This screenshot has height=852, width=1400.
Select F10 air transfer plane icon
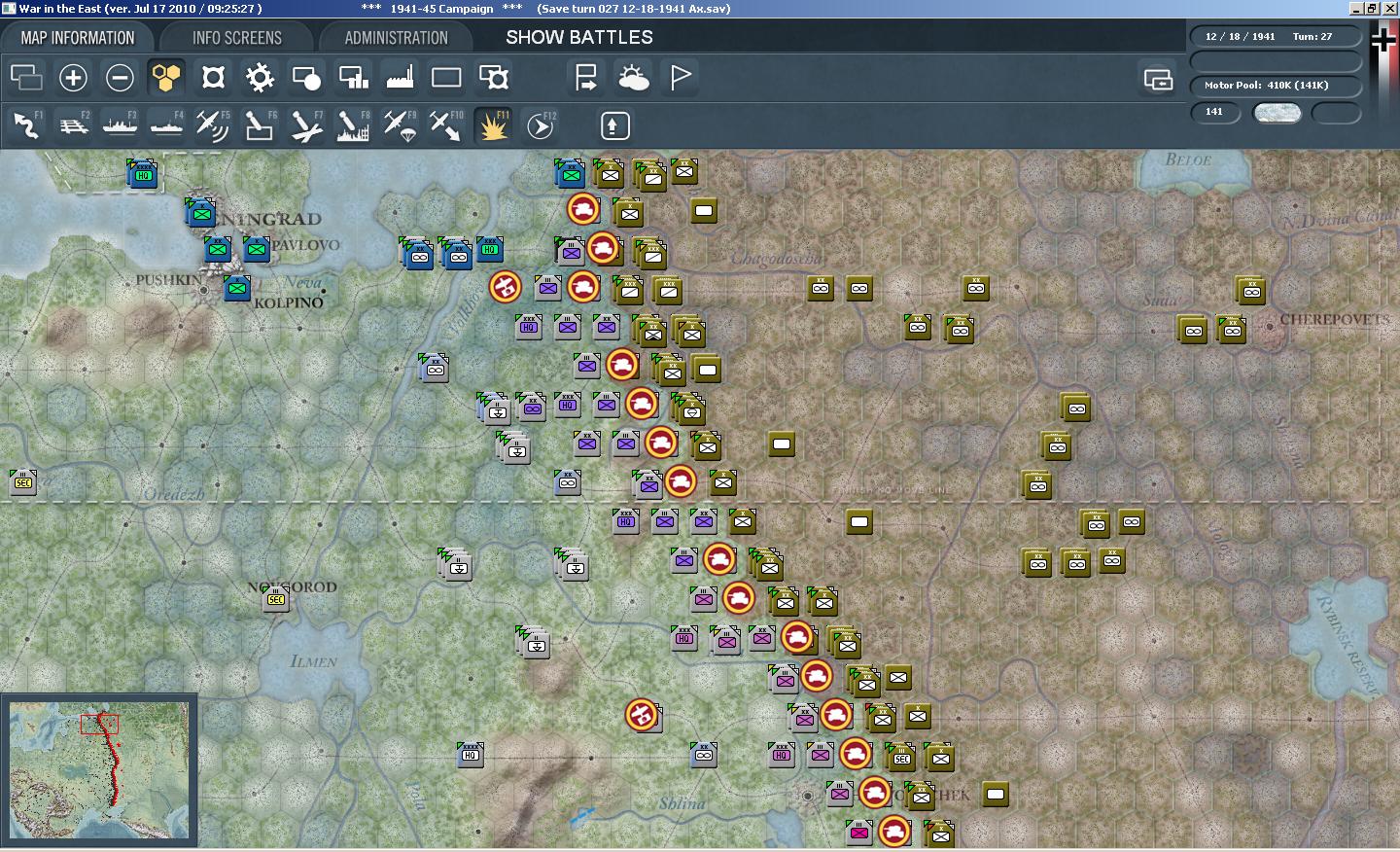point(446,125)
